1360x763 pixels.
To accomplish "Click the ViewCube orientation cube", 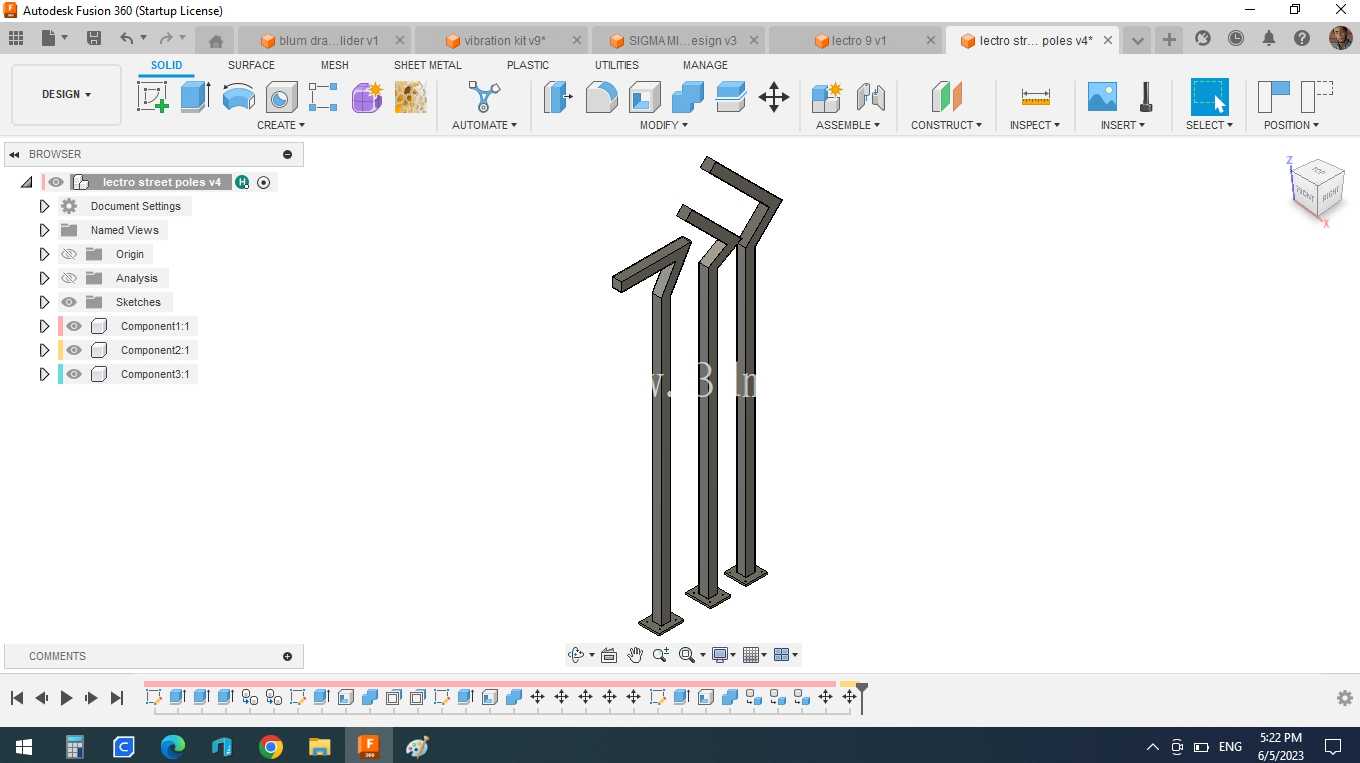I will 1318,188.
